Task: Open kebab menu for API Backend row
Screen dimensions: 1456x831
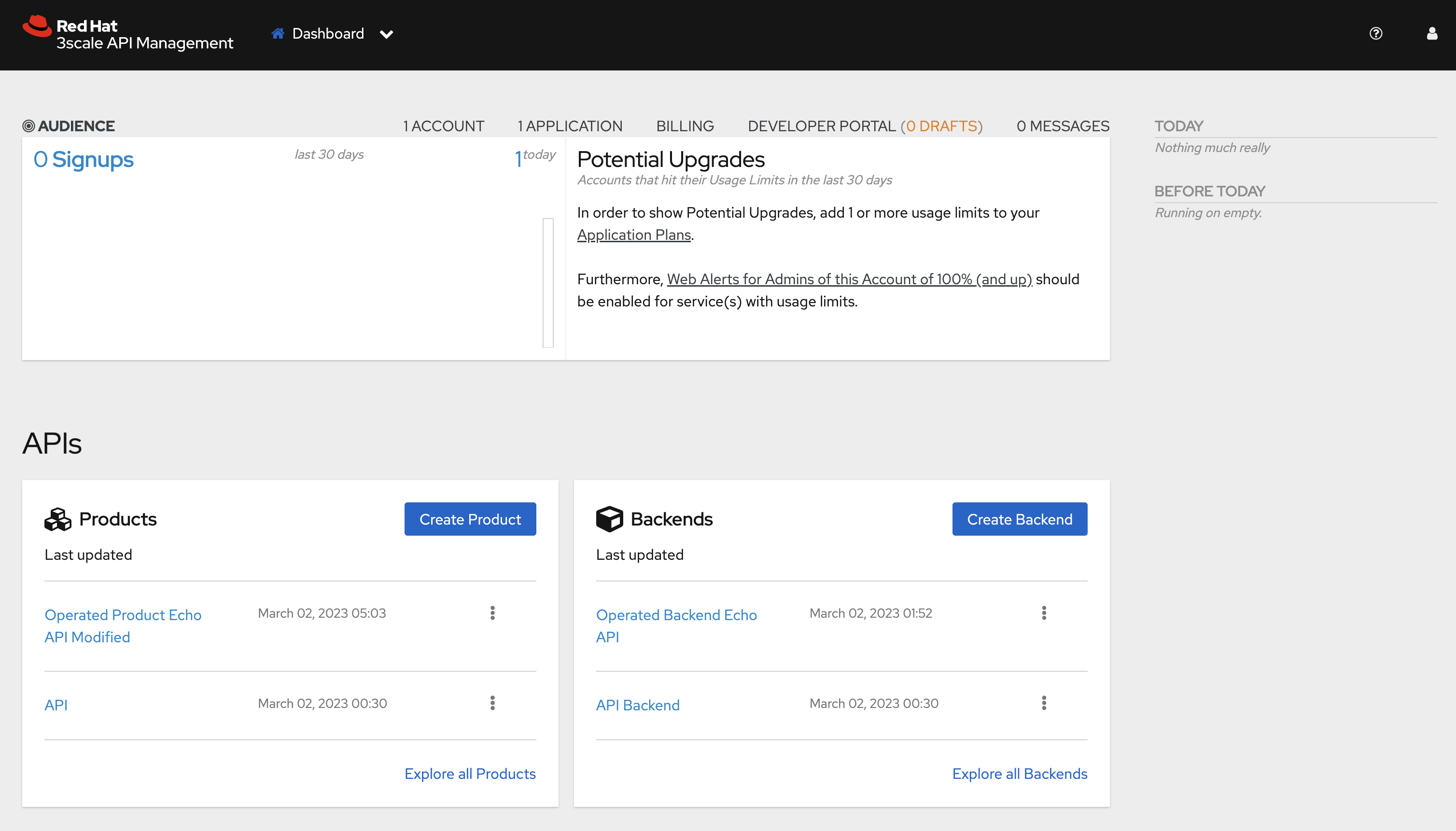Action: (1044, 703)
